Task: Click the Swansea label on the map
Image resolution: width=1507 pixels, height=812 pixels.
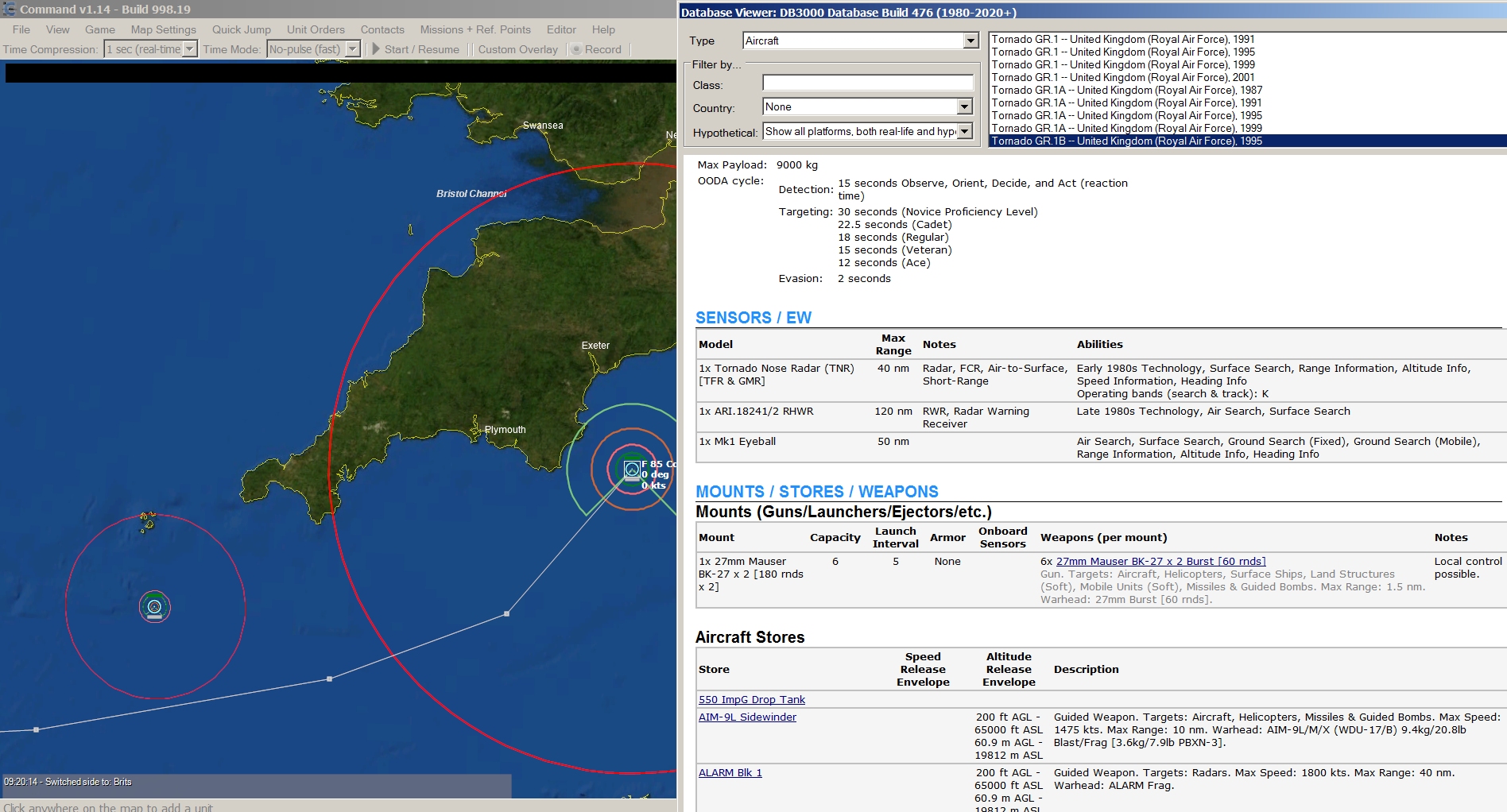Action: pos(543,126)
